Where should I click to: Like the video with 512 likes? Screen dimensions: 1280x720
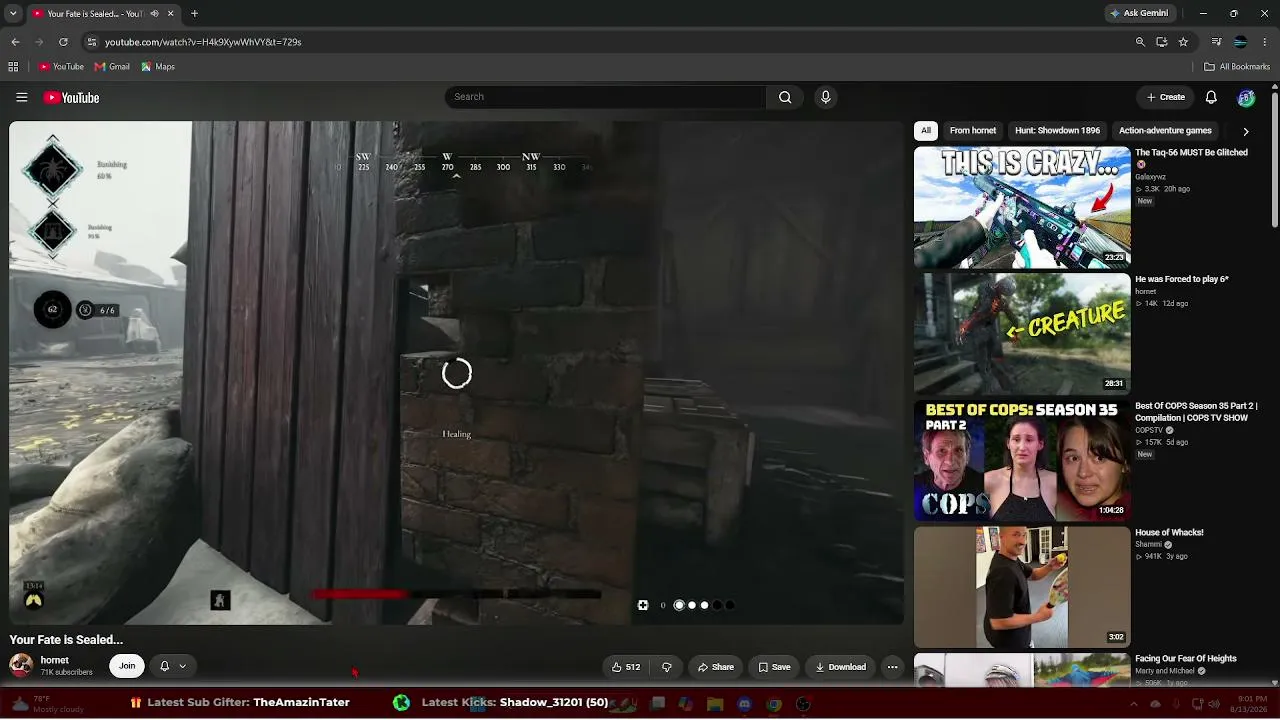627,667
